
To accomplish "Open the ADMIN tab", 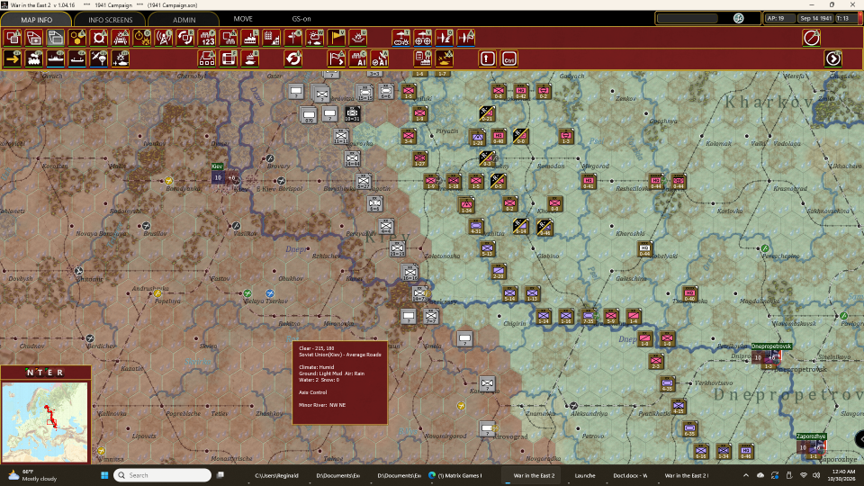I will pos(184,19).
